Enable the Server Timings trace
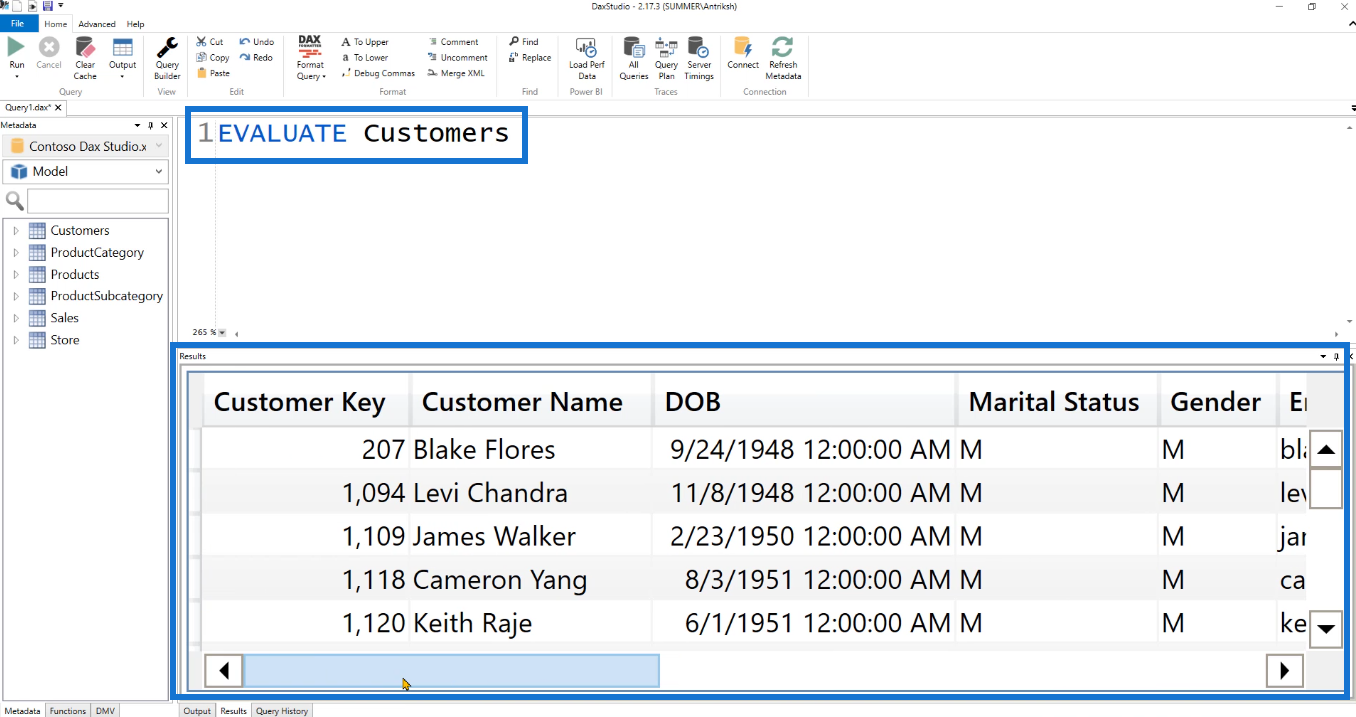 699,58
